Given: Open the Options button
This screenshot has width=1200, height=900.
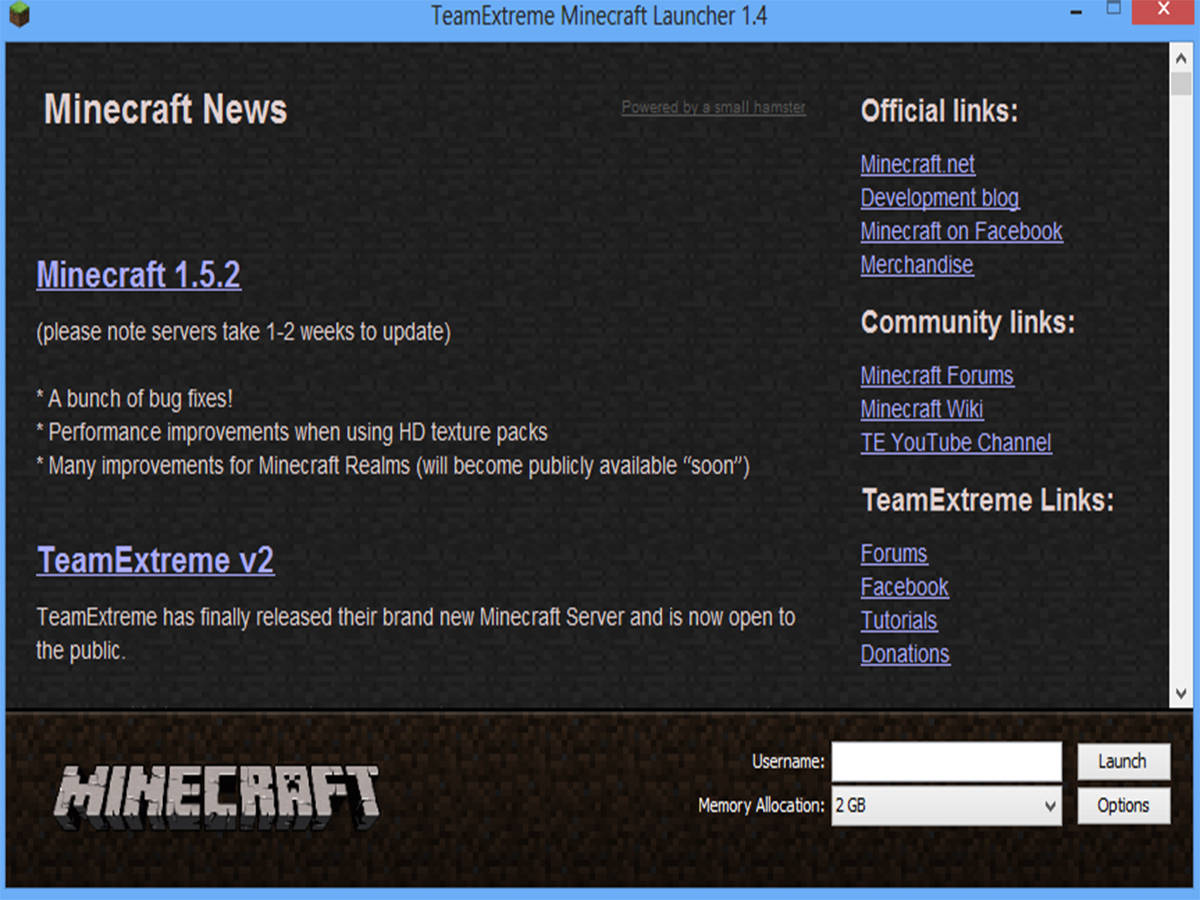Looking at the screenshot, I should click(1123, 806).
